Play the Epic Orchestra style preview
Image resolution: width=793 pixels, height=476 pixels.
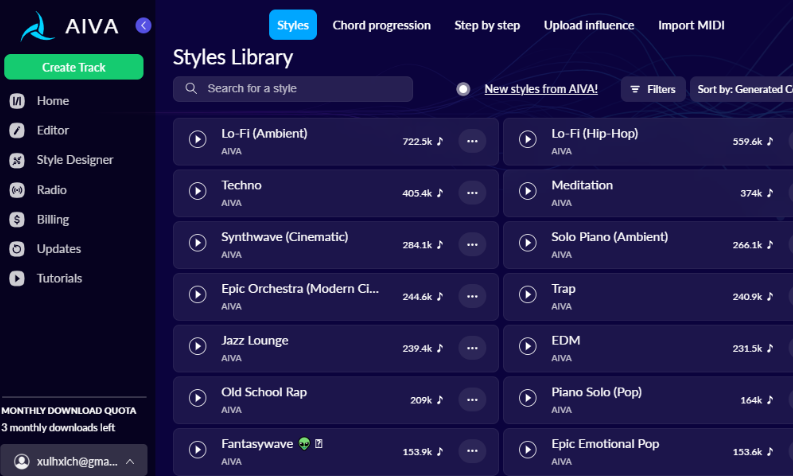pyautogui.click(x=197, y=294)
